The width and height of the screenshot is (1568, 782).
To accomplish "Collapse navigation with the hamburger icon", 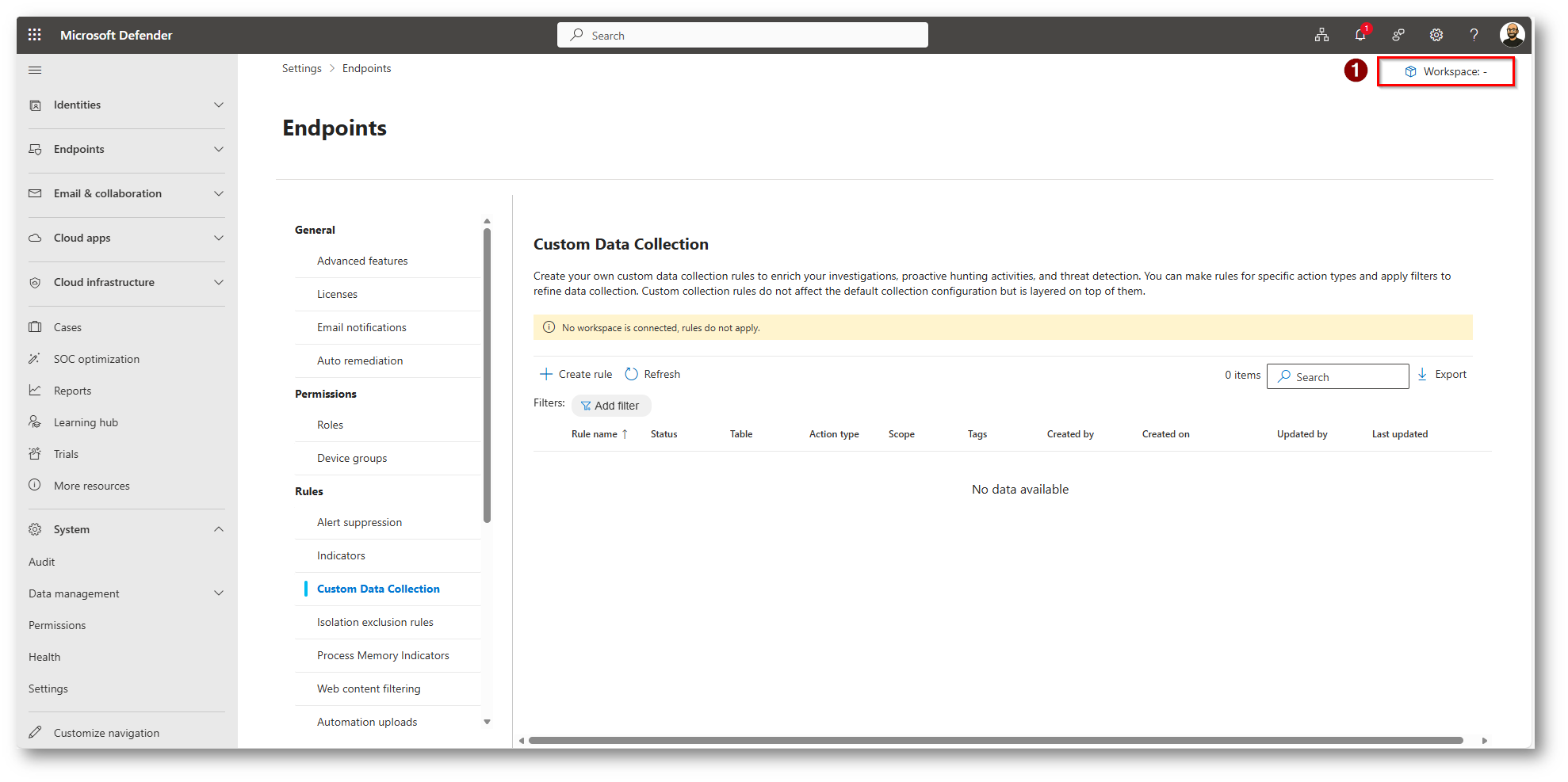I will coord(35,71).
